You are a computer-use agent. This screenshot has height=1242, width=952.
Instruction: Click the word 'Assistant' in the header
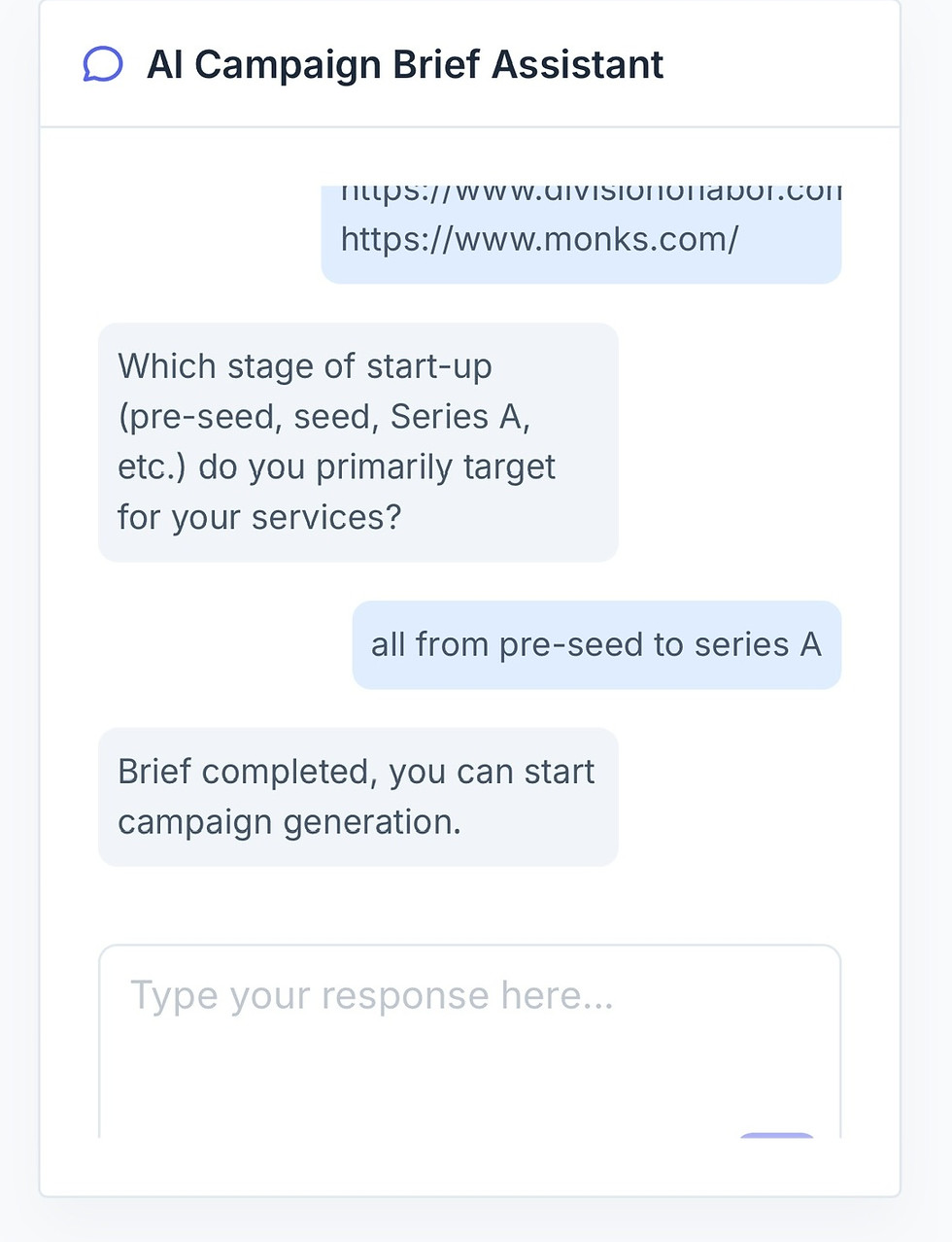pyautogui.click(x=577, y=65)
